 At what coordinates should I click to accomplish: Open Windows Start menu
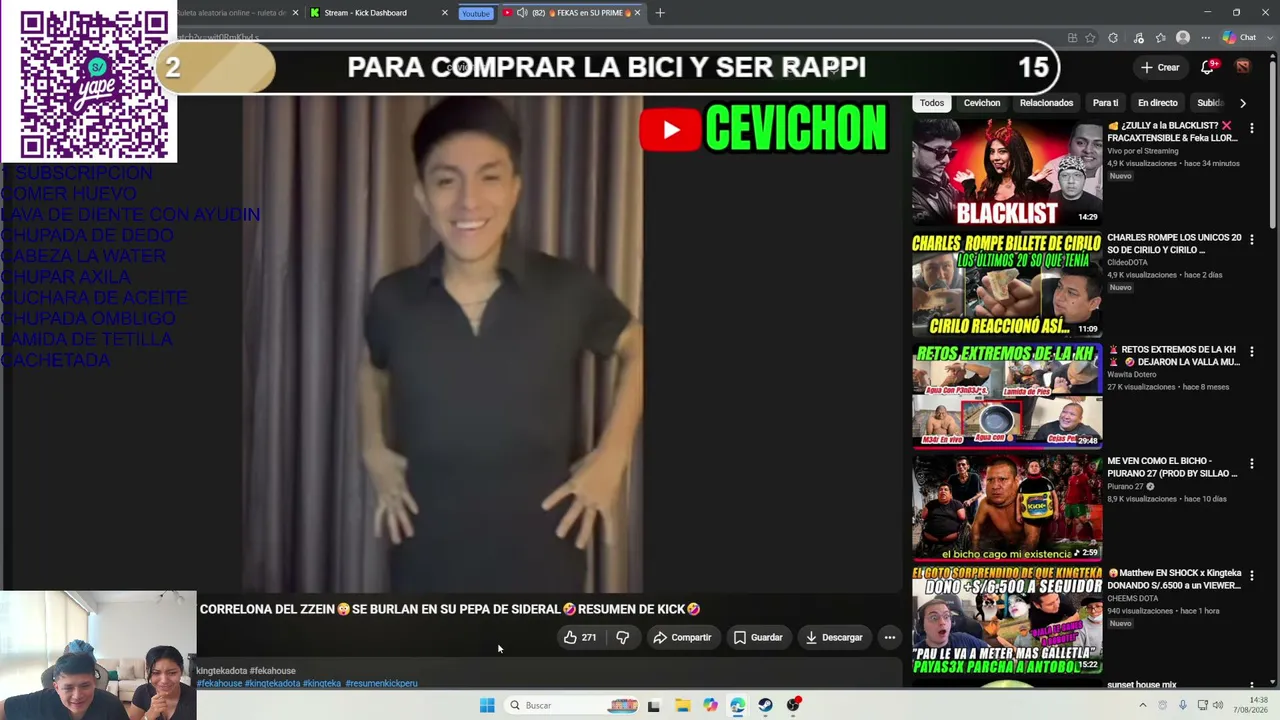(487, 705)
